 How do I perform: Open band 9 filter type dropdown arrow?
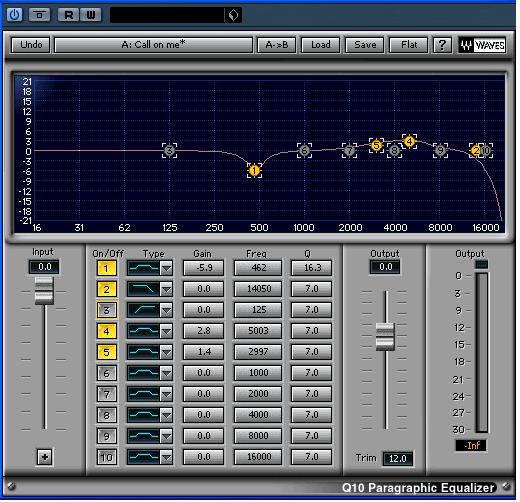coord(166,436)
